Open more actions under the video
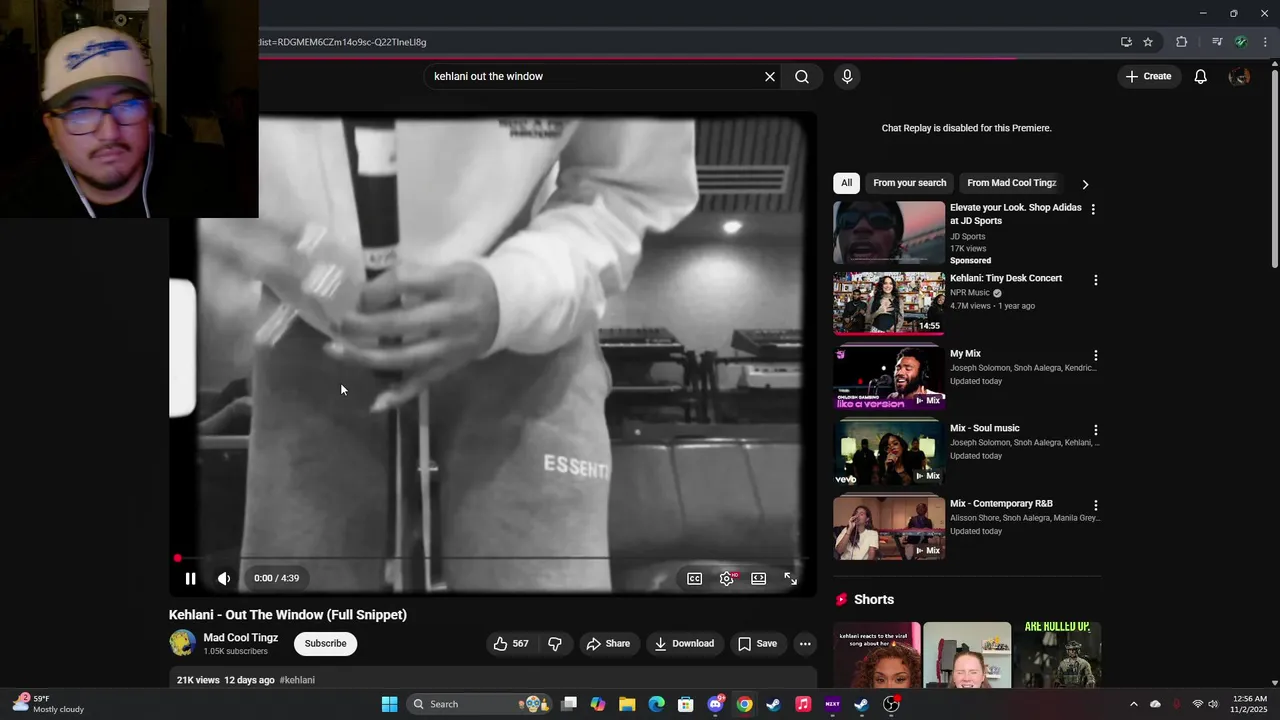This screenshot has width=1280, height=720. pos(805,643)
